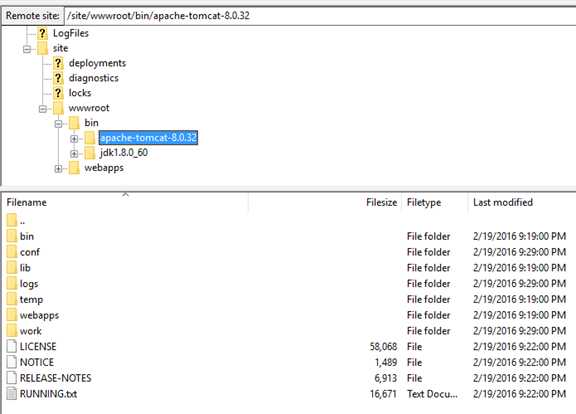The image size is (576, 414).
Task: Collapse the site tree node
Action: 27,49
